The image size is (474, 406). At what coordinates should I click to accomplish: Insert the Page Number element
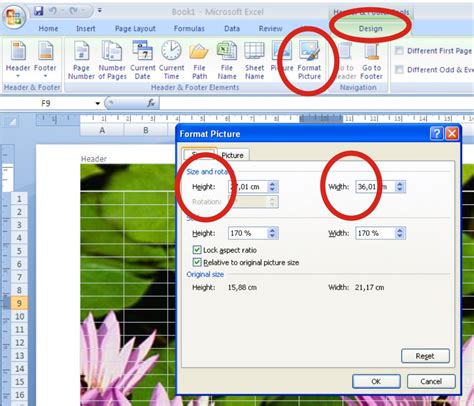(81, 60)
